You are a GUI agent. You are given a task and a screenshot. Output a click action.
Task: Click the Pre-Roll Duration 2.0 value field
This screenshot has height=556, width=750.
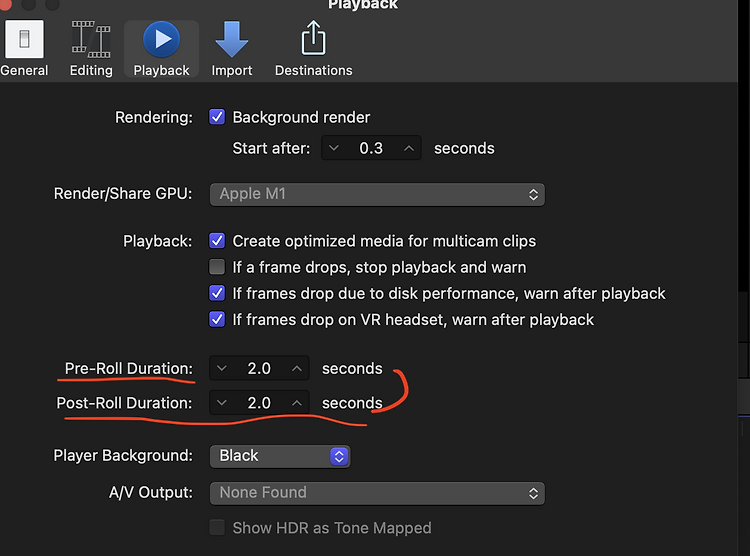(259, 368)
